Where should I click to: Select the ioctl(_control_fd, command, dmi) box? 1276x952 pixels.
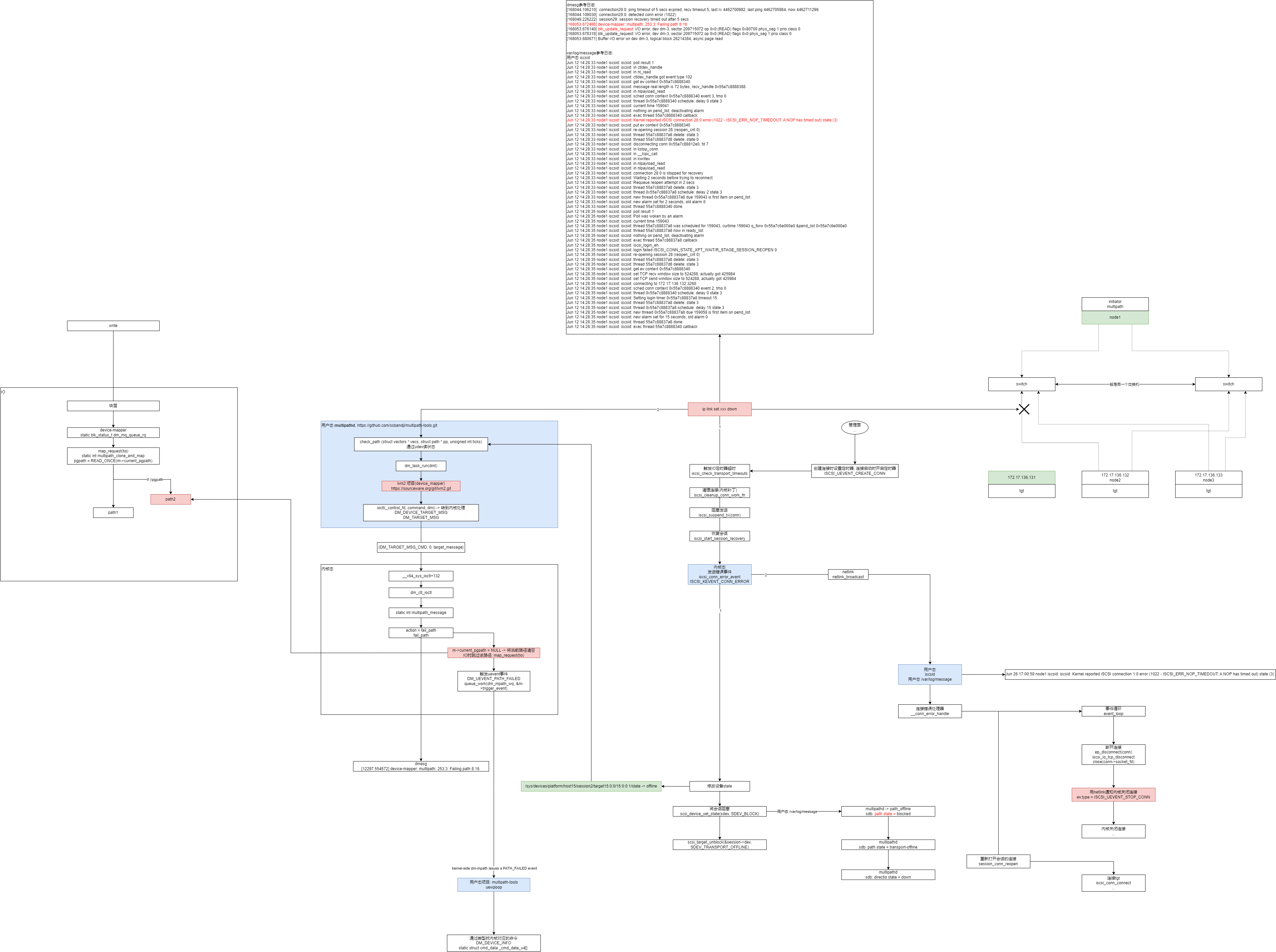click(421, 512)
